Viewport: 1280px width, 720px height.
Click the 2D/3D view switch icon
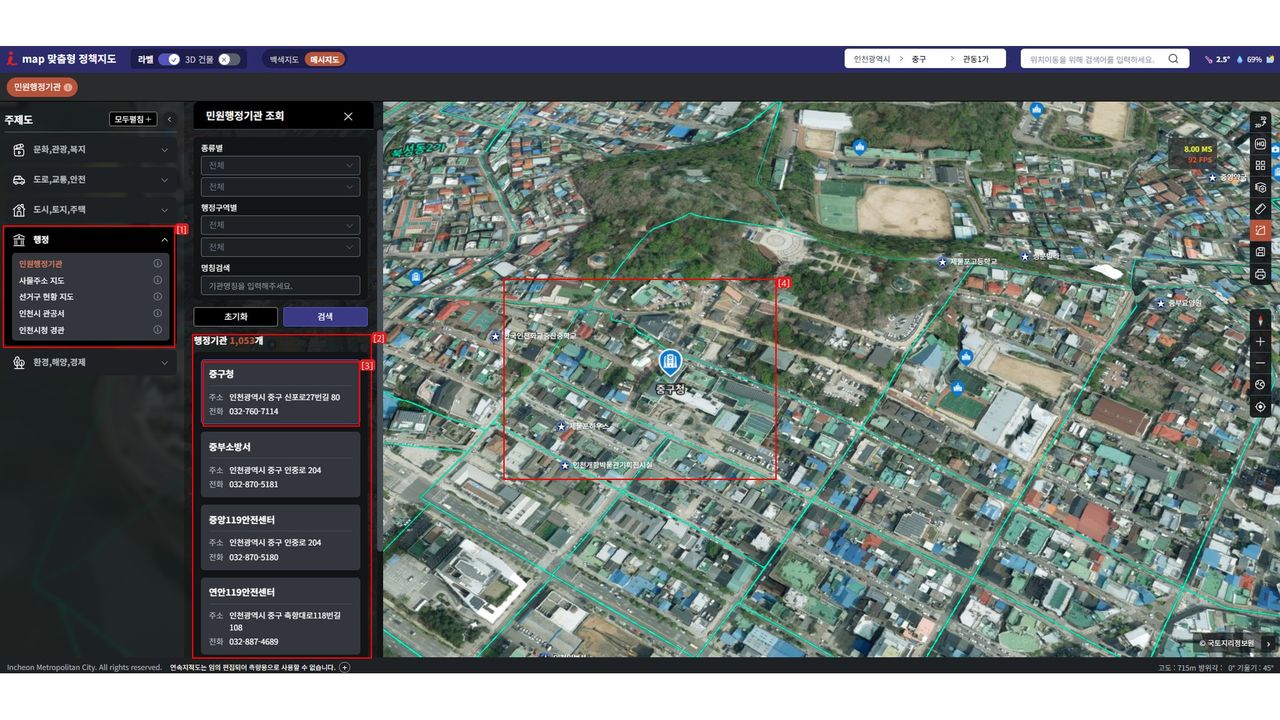(x=1260, y=123)
